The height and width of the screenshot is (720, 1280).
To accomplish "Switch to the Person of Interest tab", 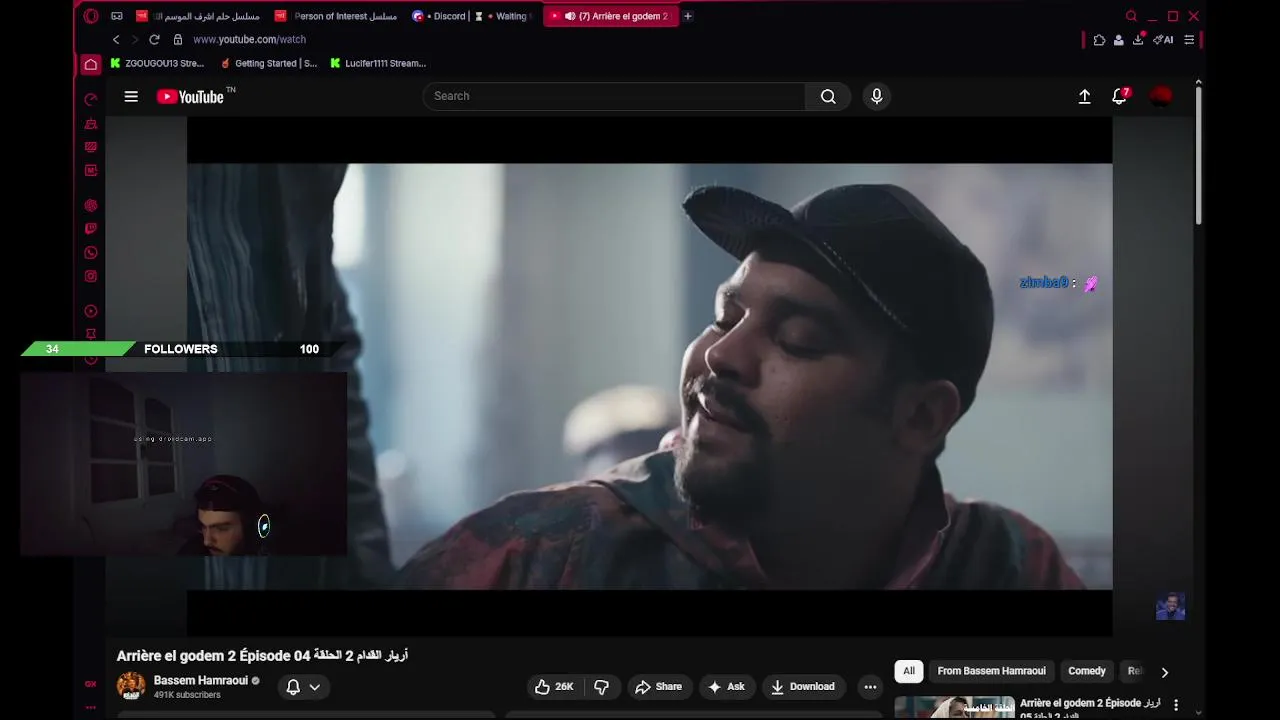I will pyautogui.click(x=336, y=16).
